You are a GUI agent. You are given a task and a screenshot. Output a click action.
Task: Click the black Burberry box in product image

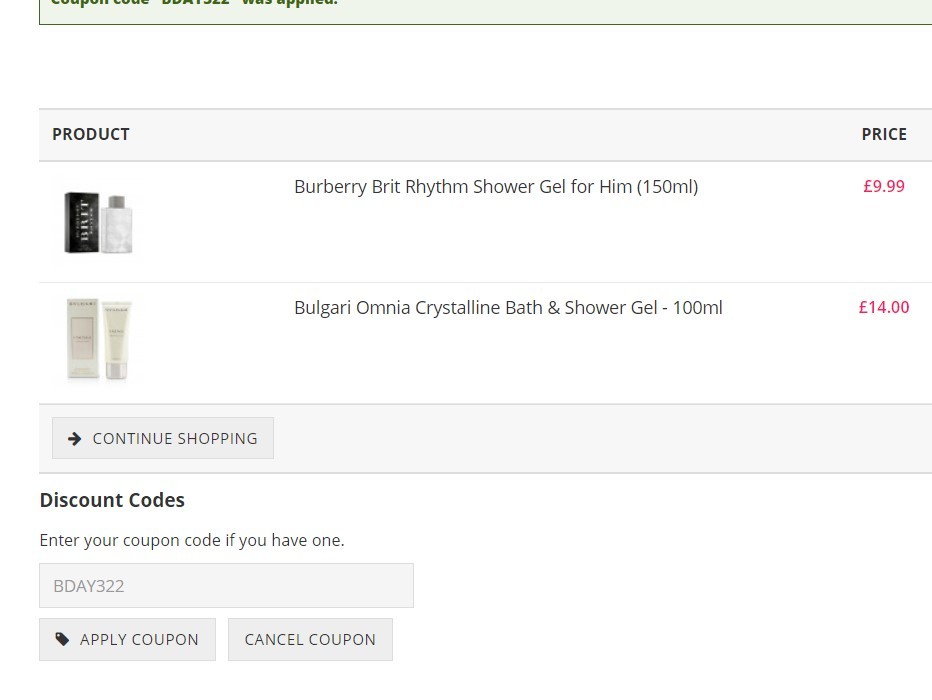pos(81,223)
